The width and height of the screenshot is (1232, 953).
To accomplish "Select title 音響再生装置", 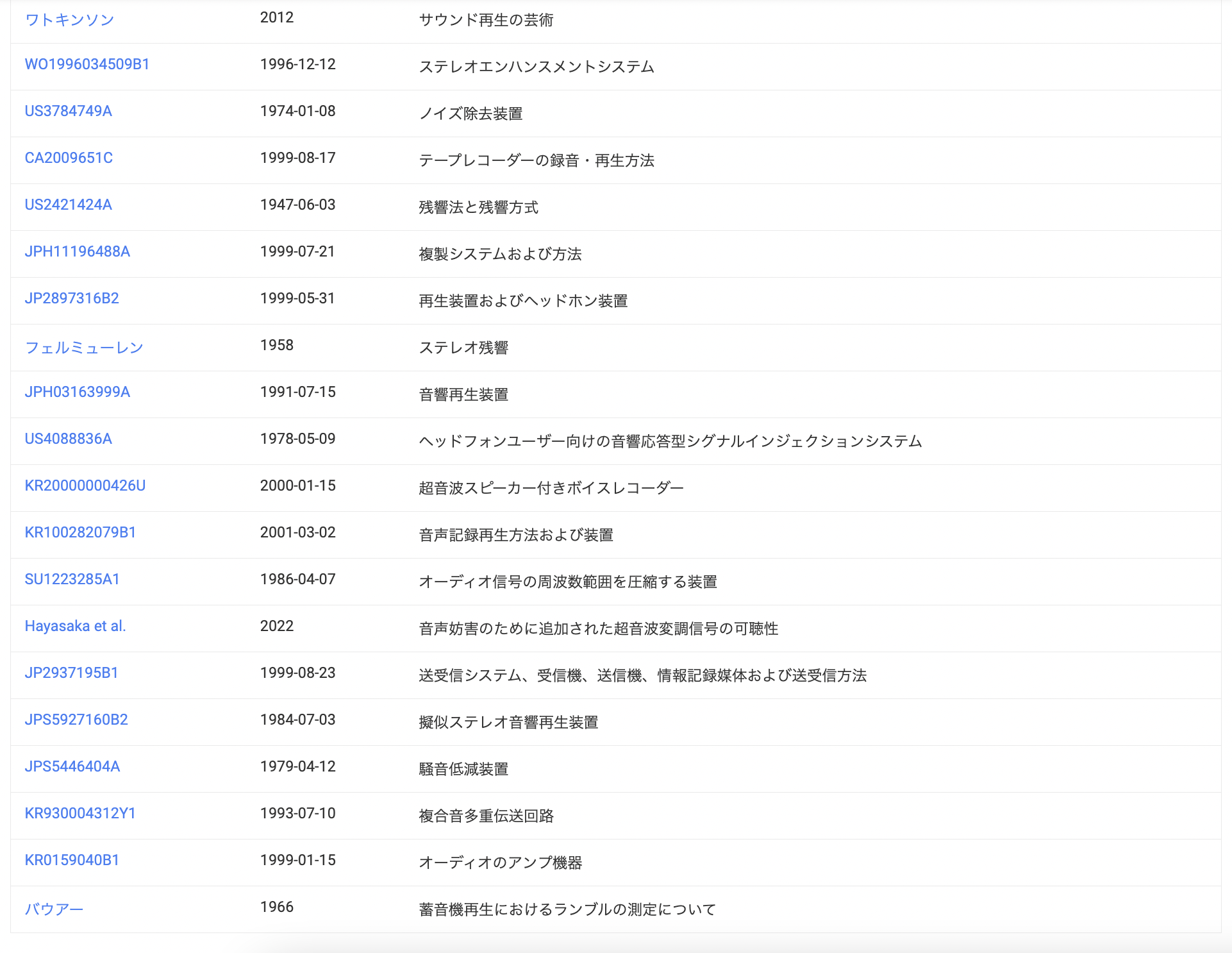I will tap(463, 394).
